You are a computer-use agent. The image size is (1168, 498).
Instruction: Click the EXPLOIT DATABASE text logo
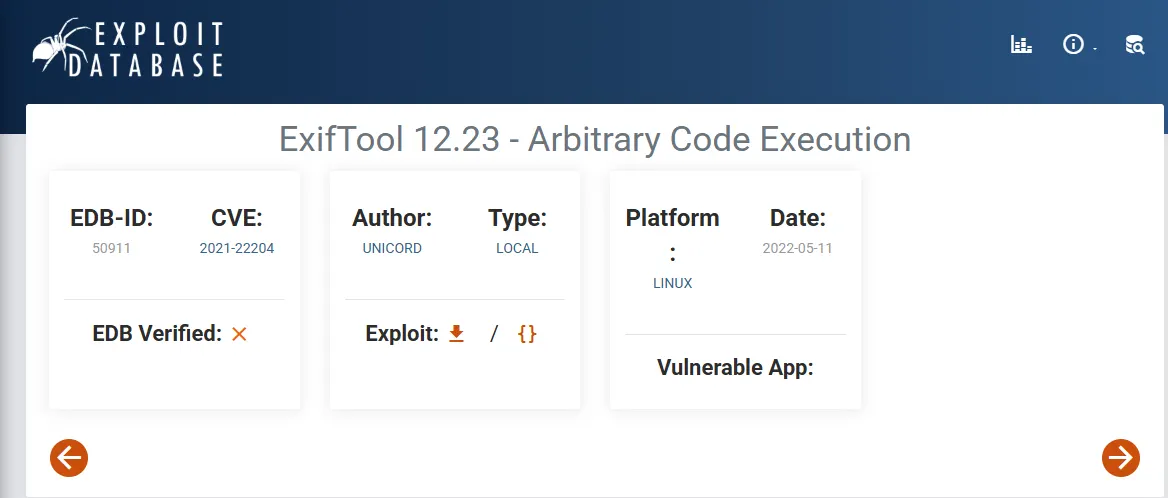click(158, 50)
